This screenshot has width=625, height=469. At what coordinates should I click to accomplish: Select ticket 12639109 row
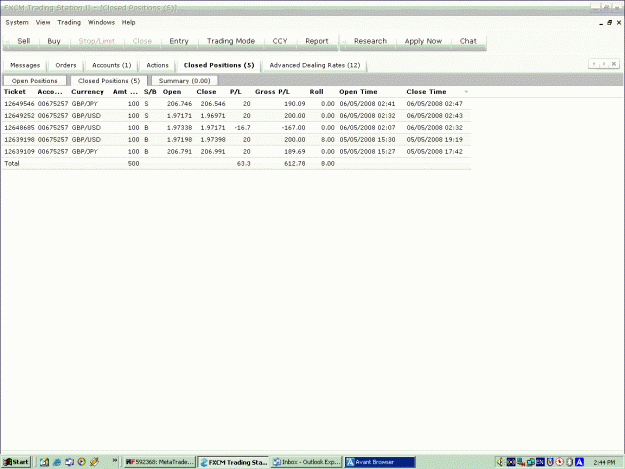[237, 152]
